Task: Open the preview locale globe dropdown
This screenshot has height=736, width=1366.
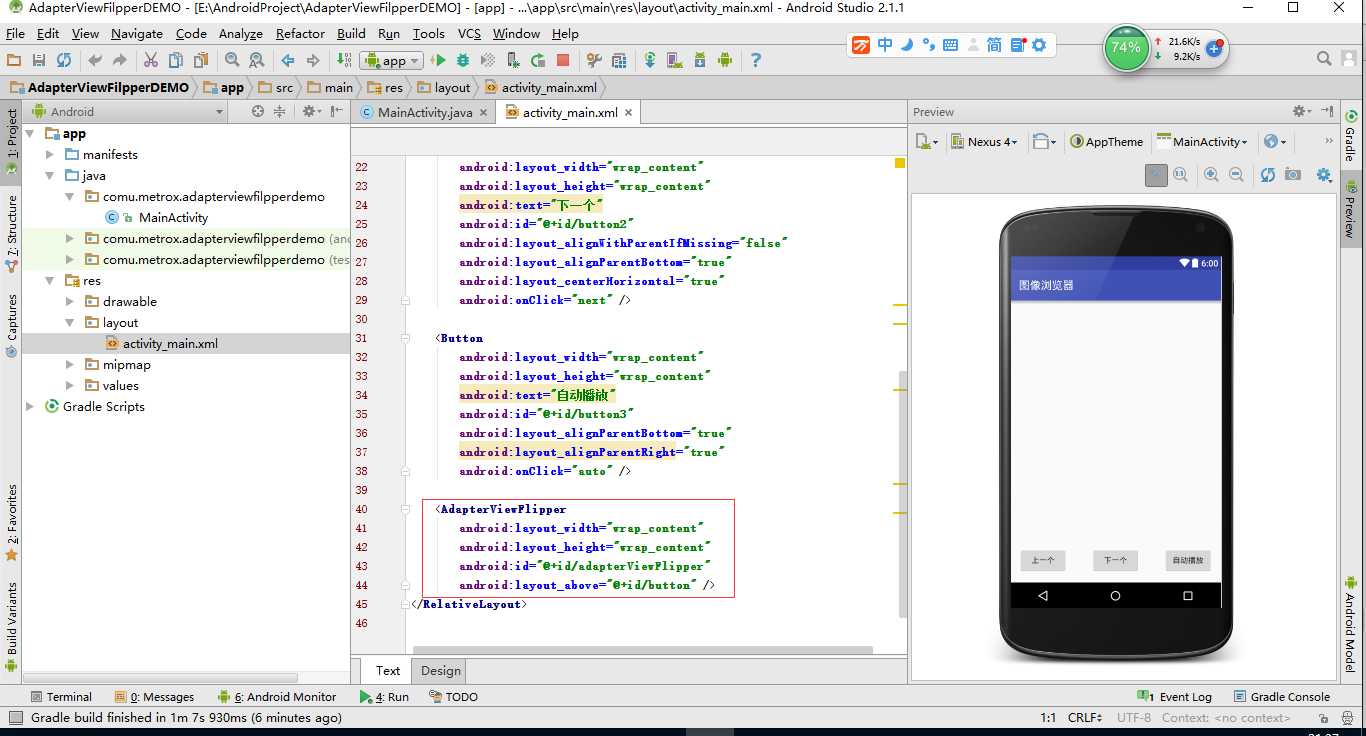Action: (1275, 142)
